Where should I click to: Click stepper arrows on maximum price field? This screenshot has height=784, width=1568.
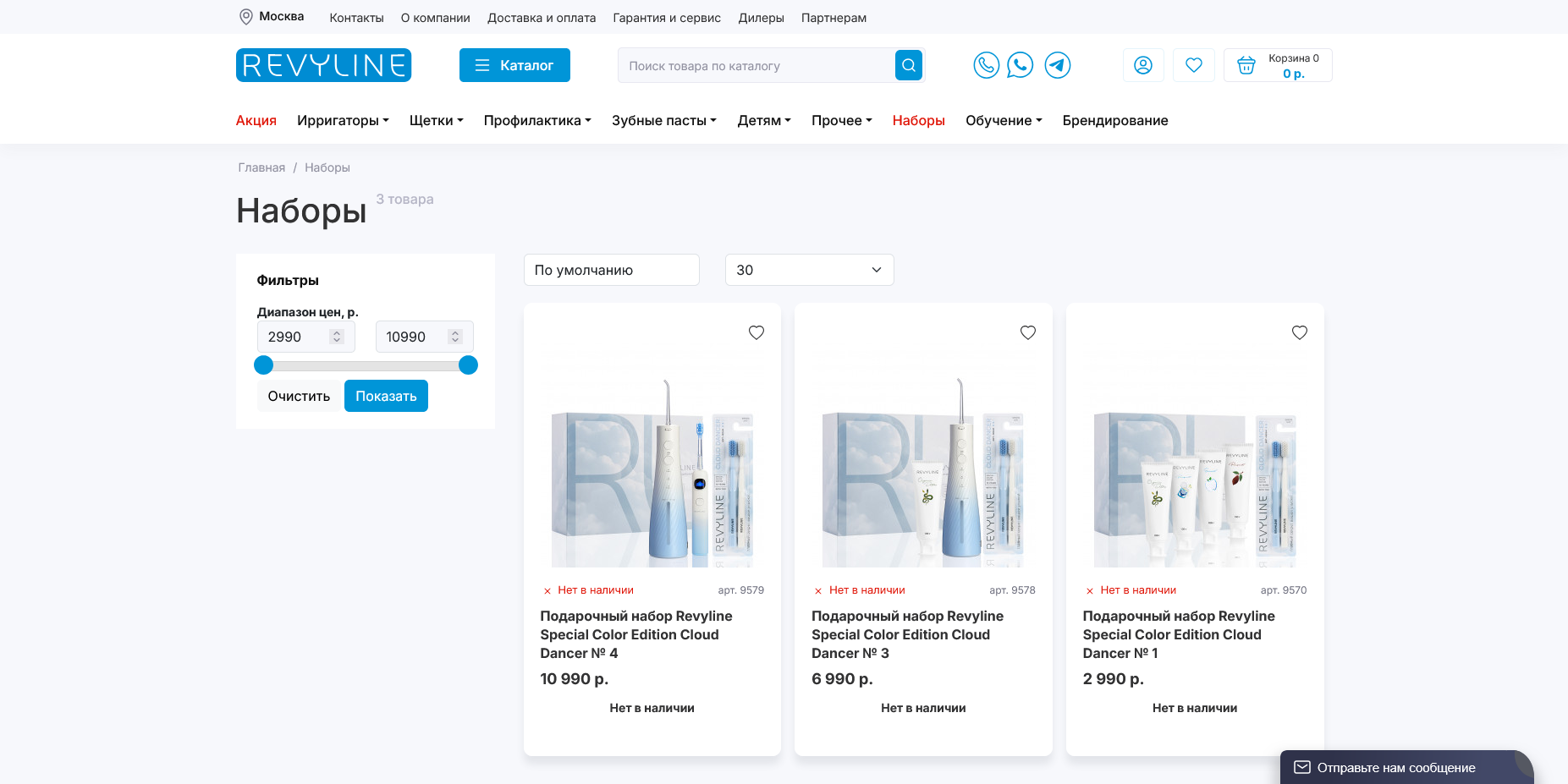pos(455,337)
